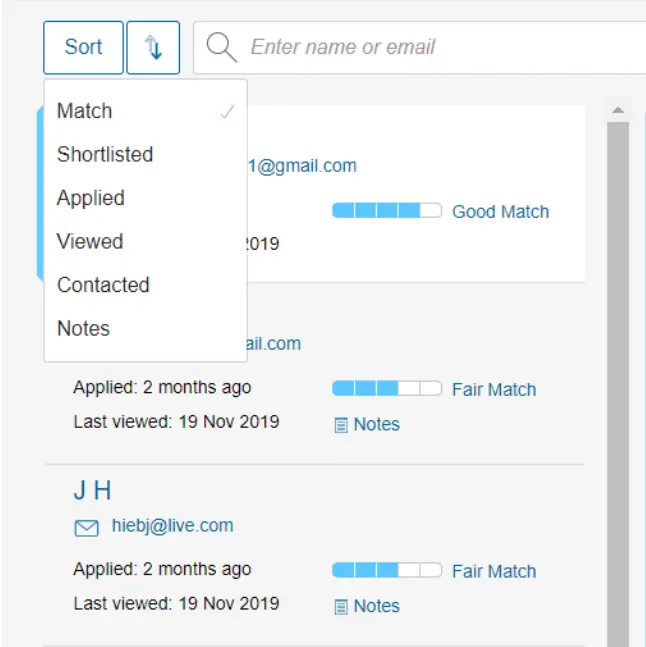Open the gmail.com email address link
The image size is (646, 647).
point(302,166)
